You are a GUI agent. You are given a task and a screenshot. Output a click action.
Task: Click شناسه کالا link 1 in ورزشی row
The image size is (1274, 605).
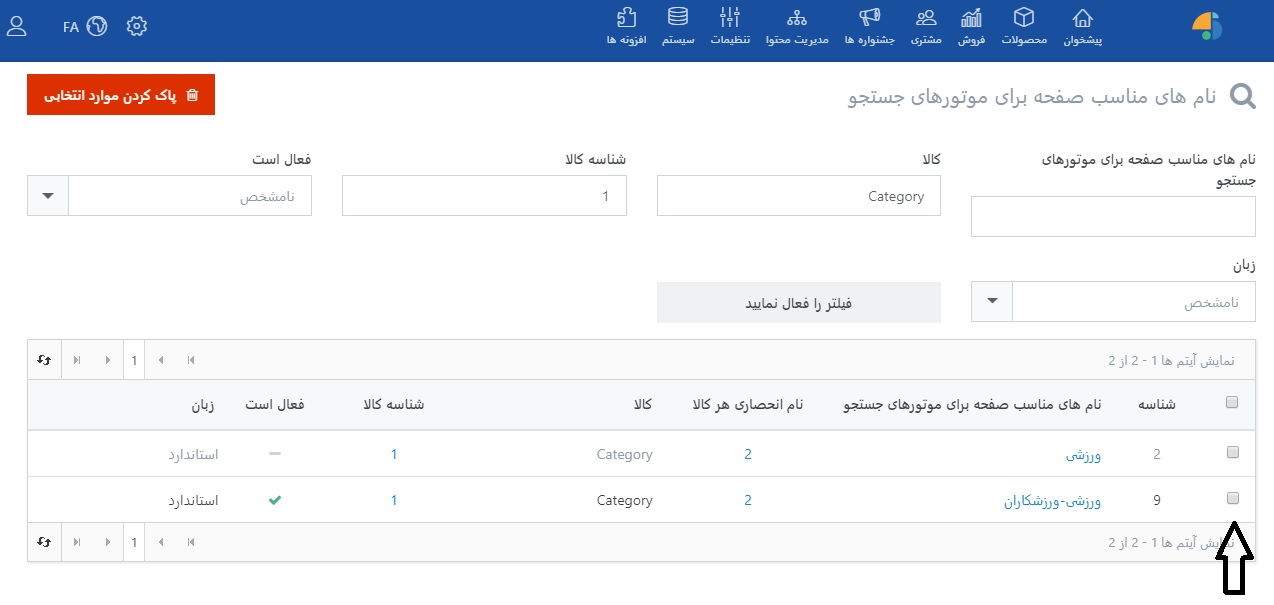[x=394, y=454]
